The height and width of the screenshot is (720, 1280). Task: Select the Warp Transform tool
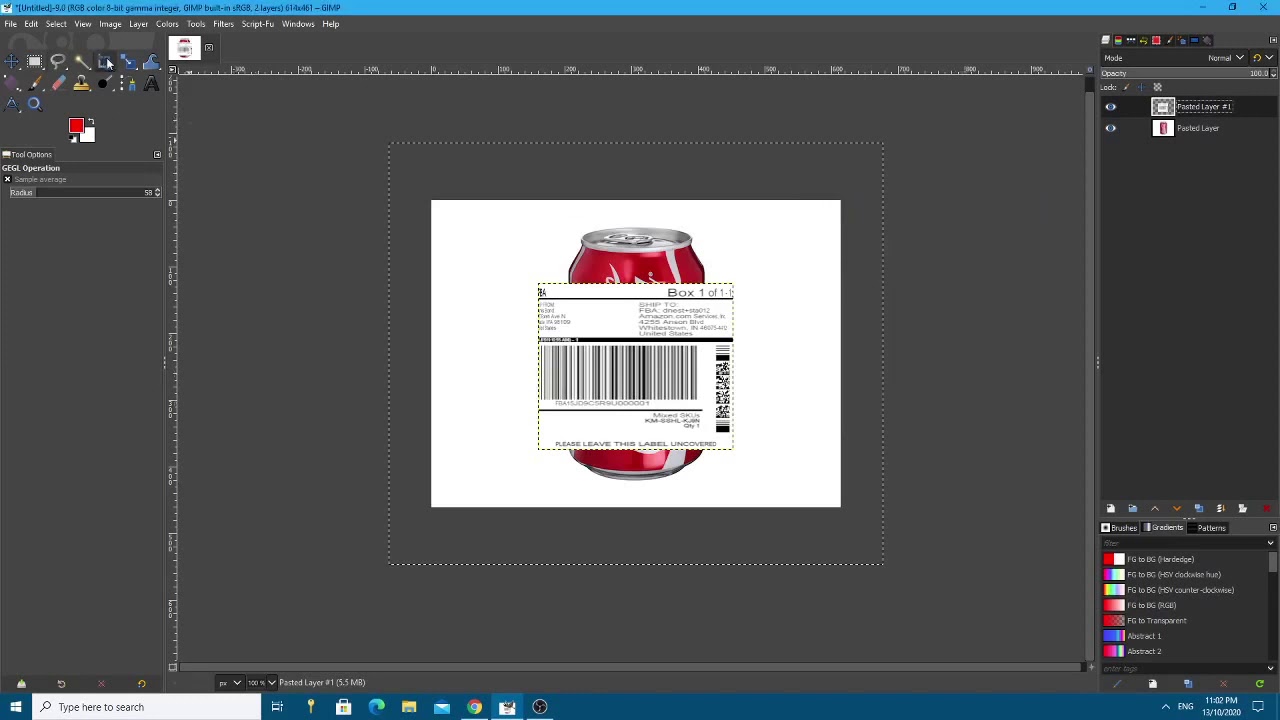[151, 62]
